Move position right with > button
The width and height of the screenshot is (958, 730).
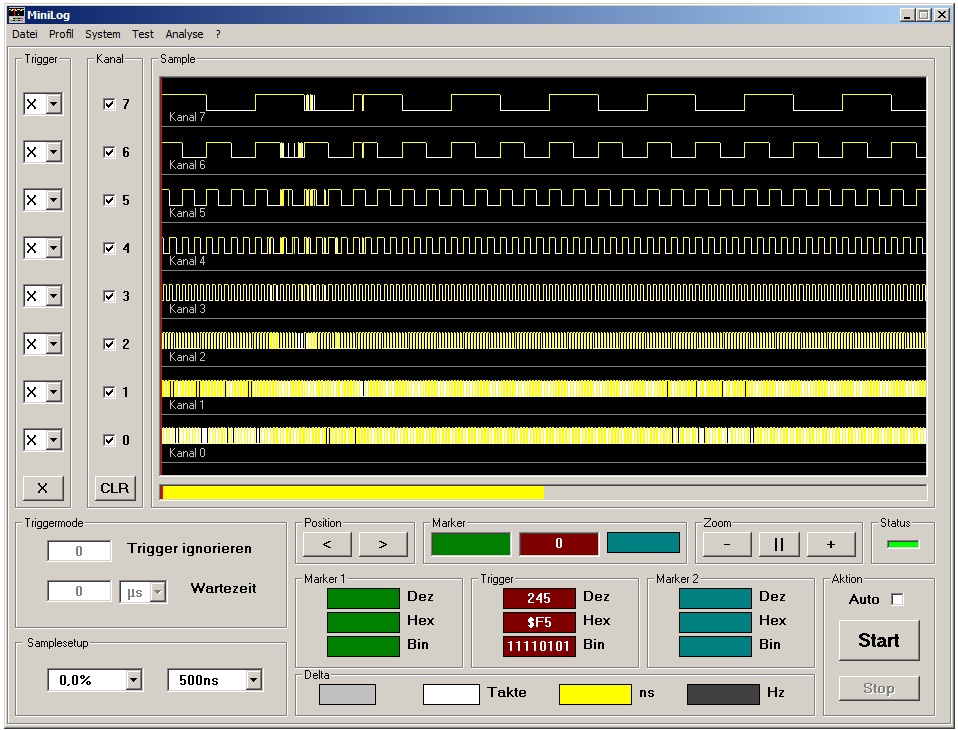point(383,544)
